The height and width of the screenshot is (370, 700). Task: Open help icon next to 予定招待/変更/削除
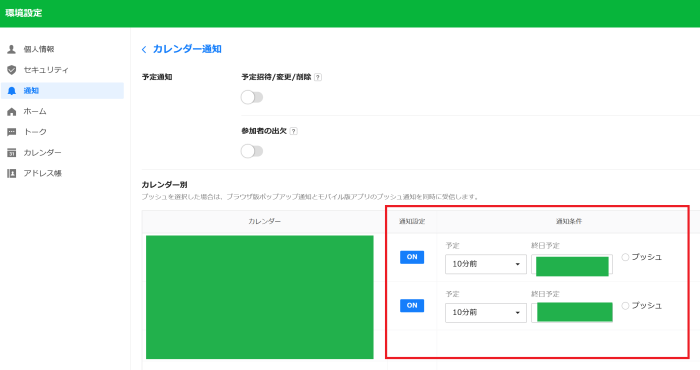[x=318, y=77]
